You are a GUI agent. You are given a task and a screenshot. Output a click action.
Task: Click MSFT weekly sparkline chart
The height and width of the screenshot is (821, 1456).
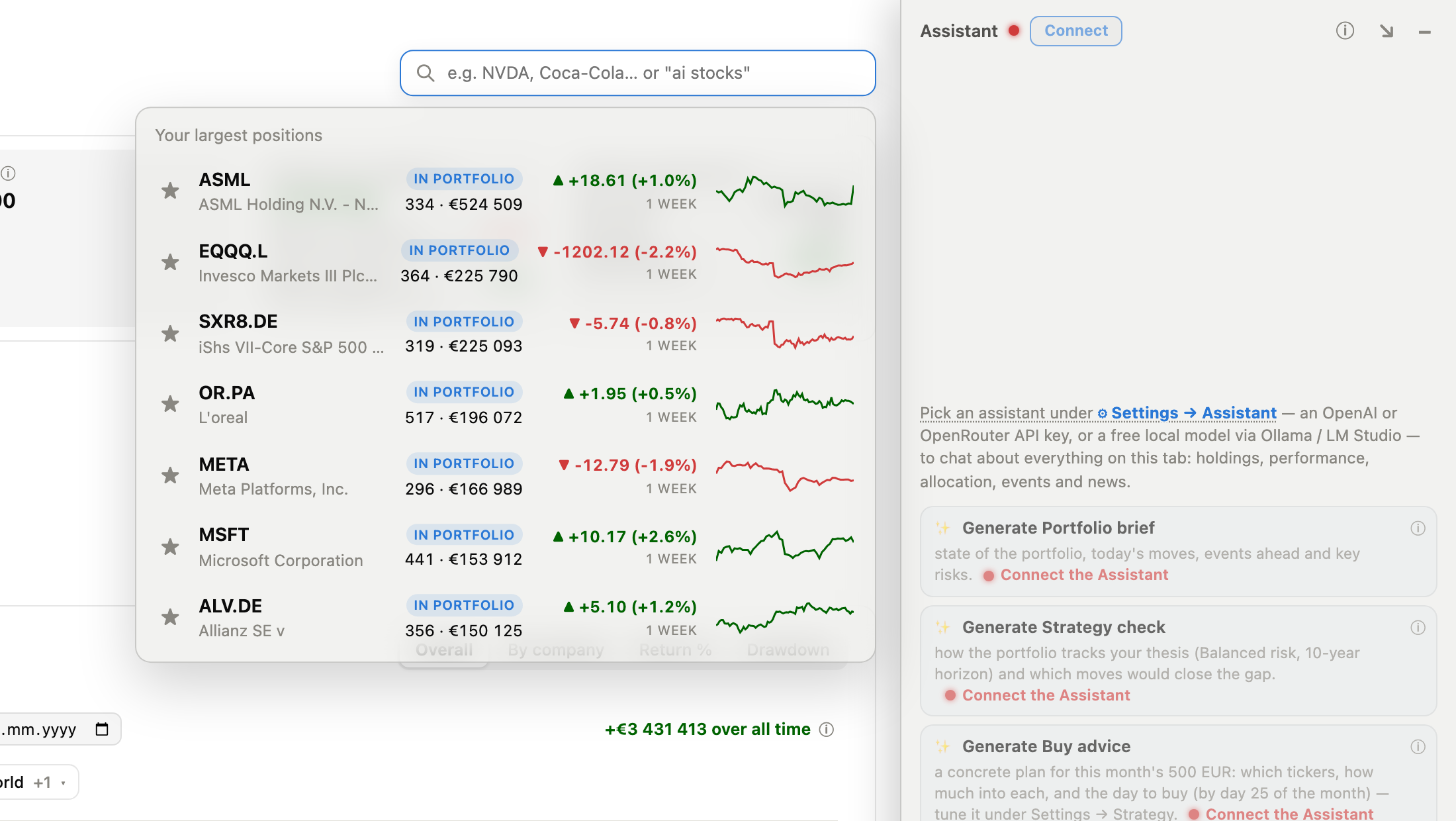785,546
